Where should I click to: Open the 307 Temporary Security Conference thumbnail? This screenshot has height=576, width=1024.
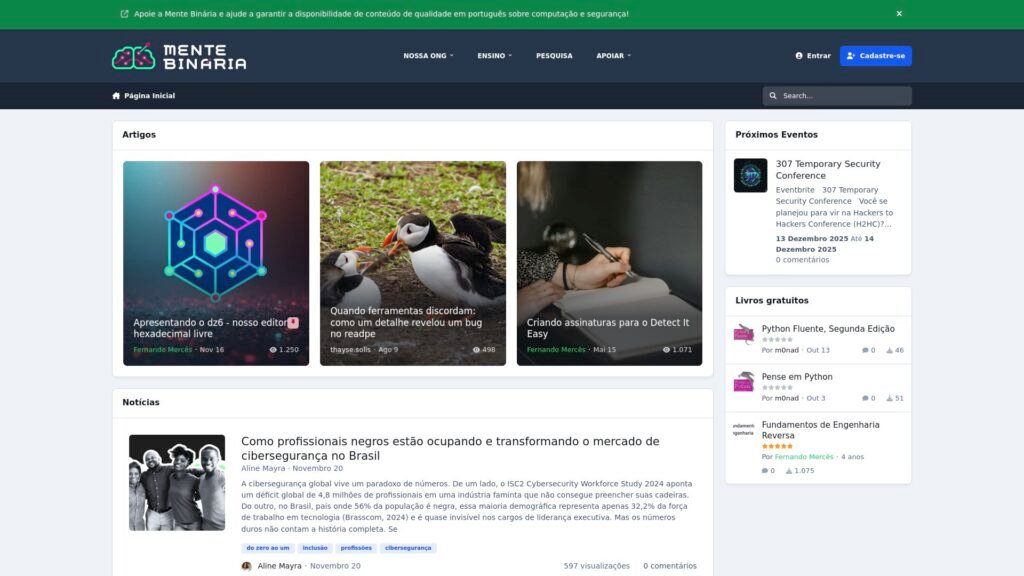point(750,175)
